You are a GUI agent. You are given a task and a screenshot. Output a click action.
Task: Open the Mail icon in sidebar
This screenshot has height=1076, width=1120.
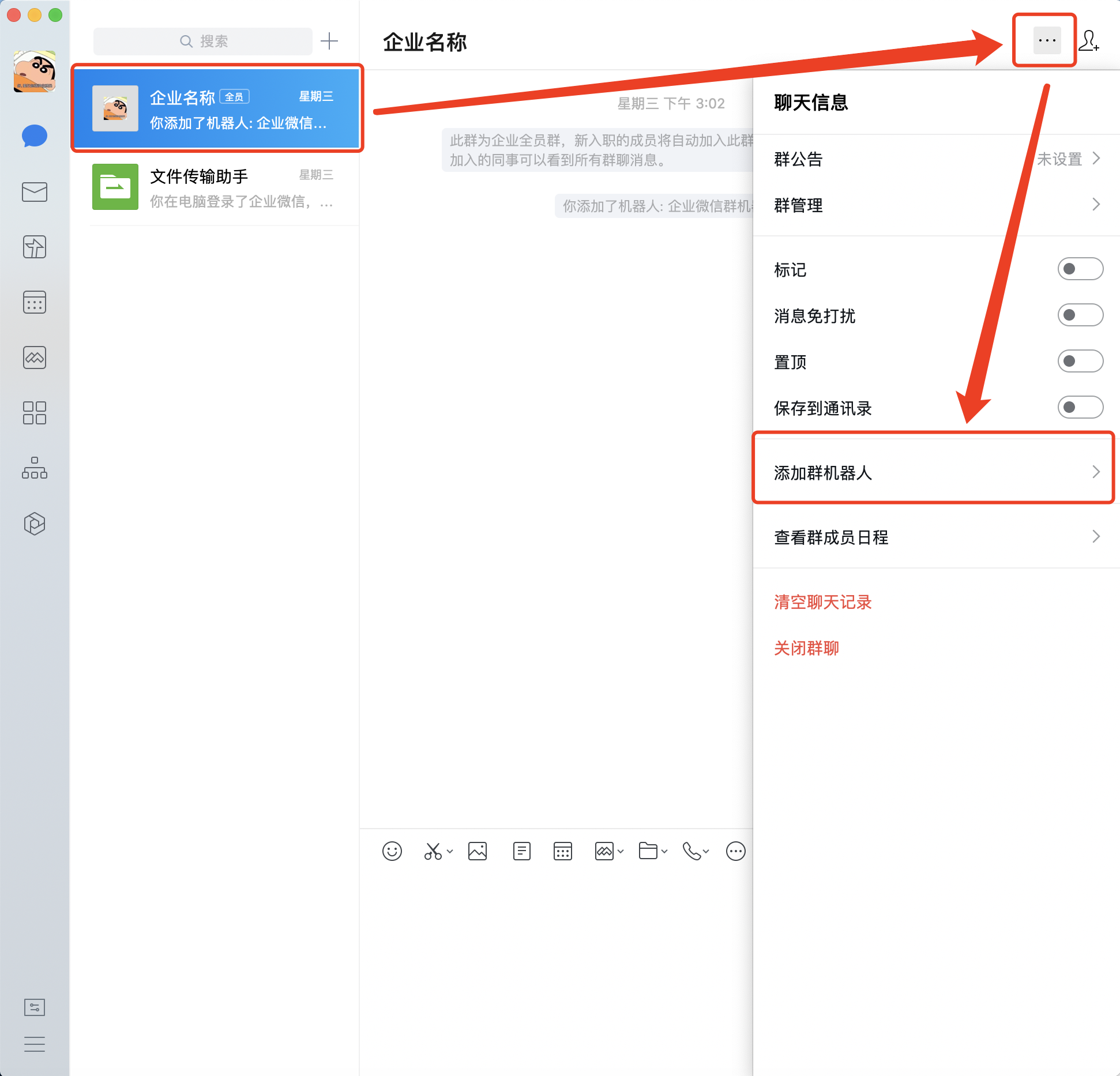35,192
